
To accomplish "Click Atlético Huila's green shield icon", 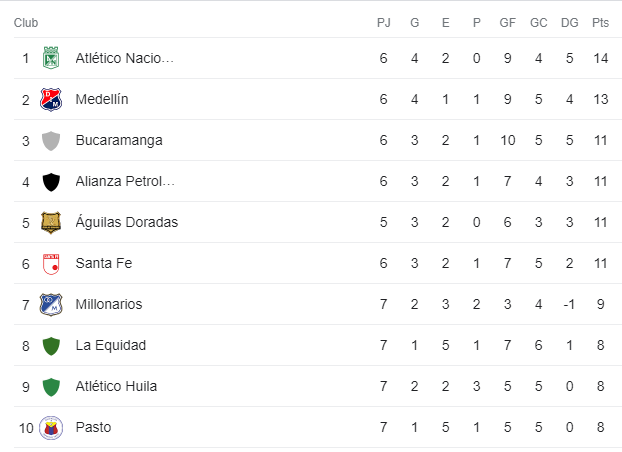I will click(x=51, y=387).
